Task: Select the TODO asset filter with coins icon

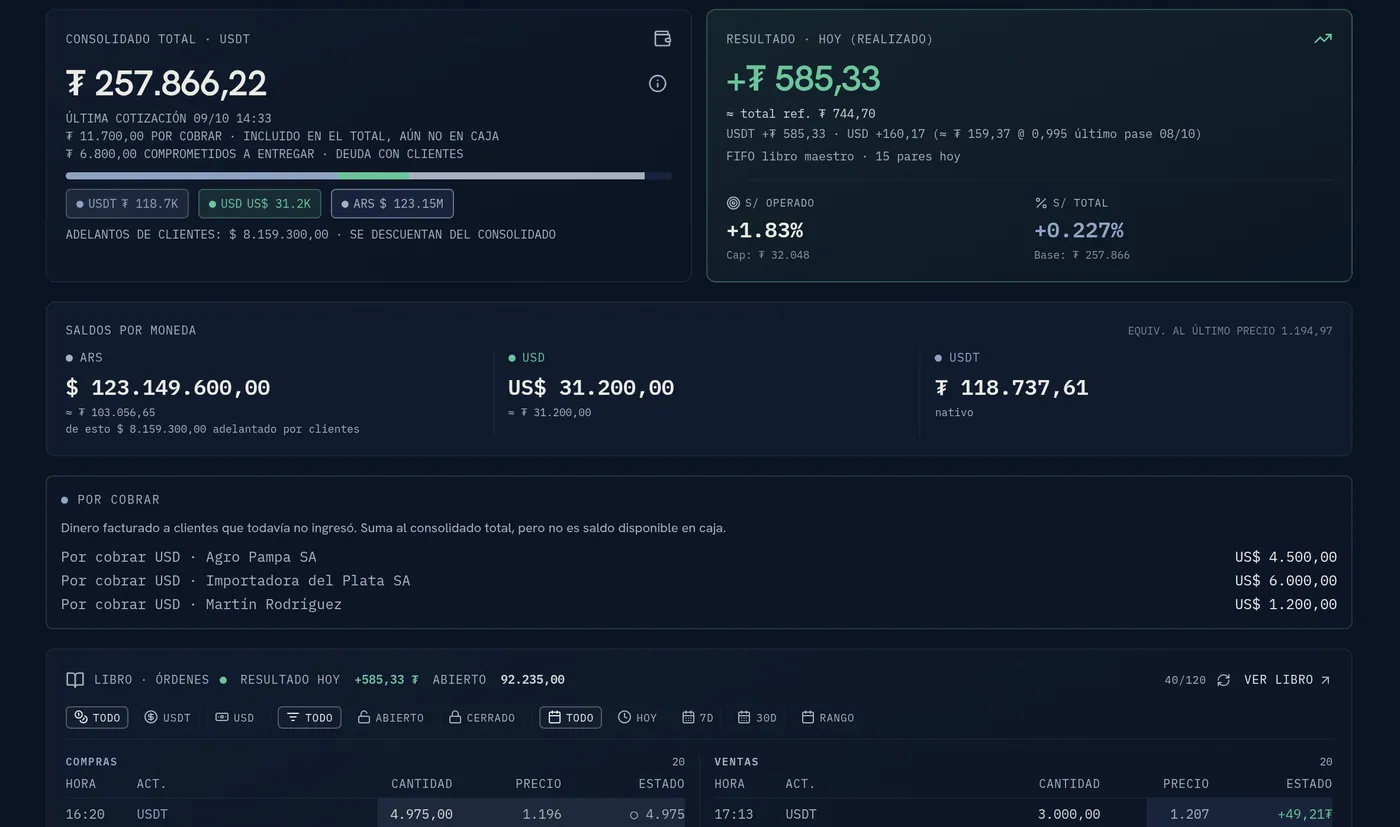Action: tap(97, 718)
